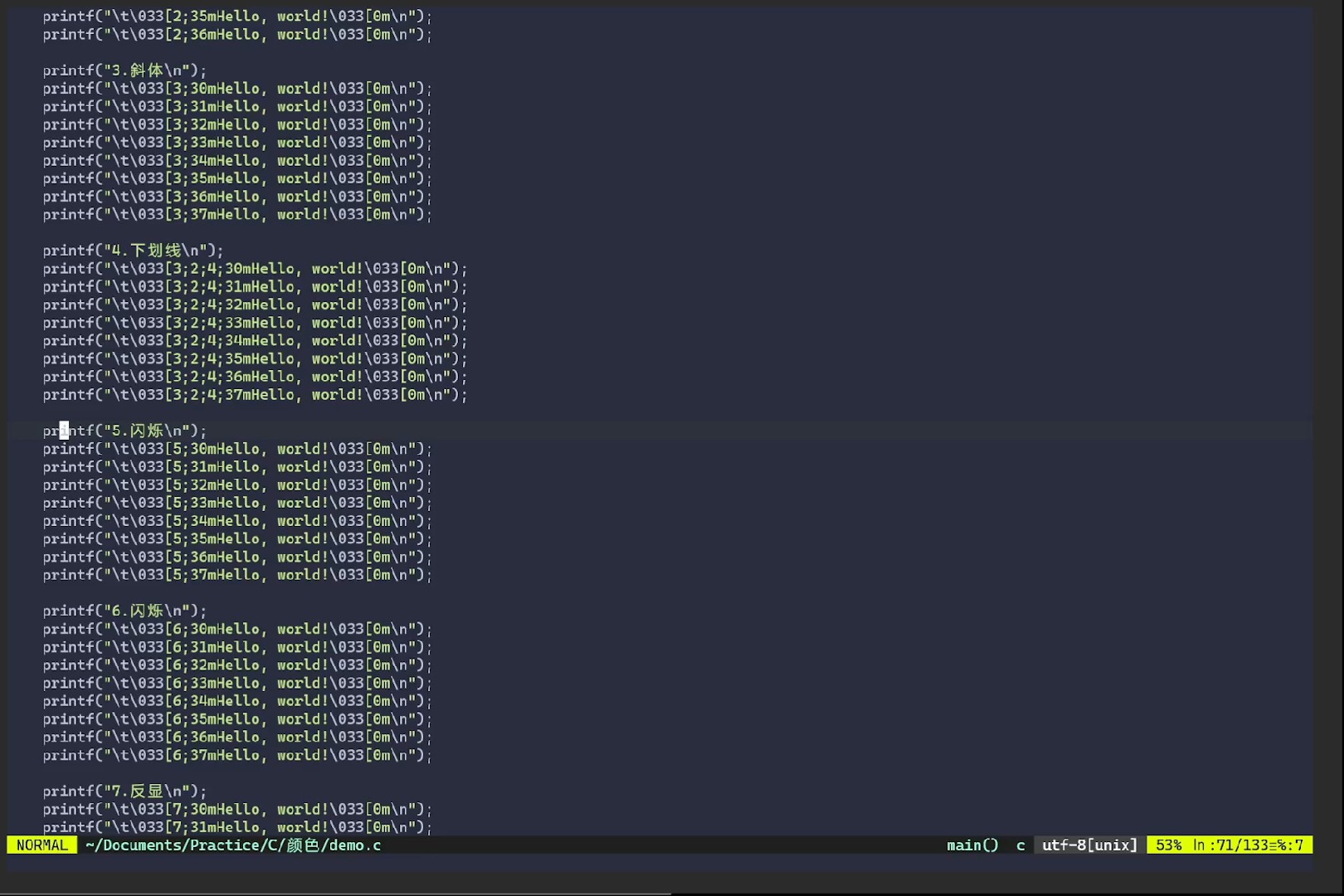Click the code line containing "[2;35mHello"

[237, 16]
